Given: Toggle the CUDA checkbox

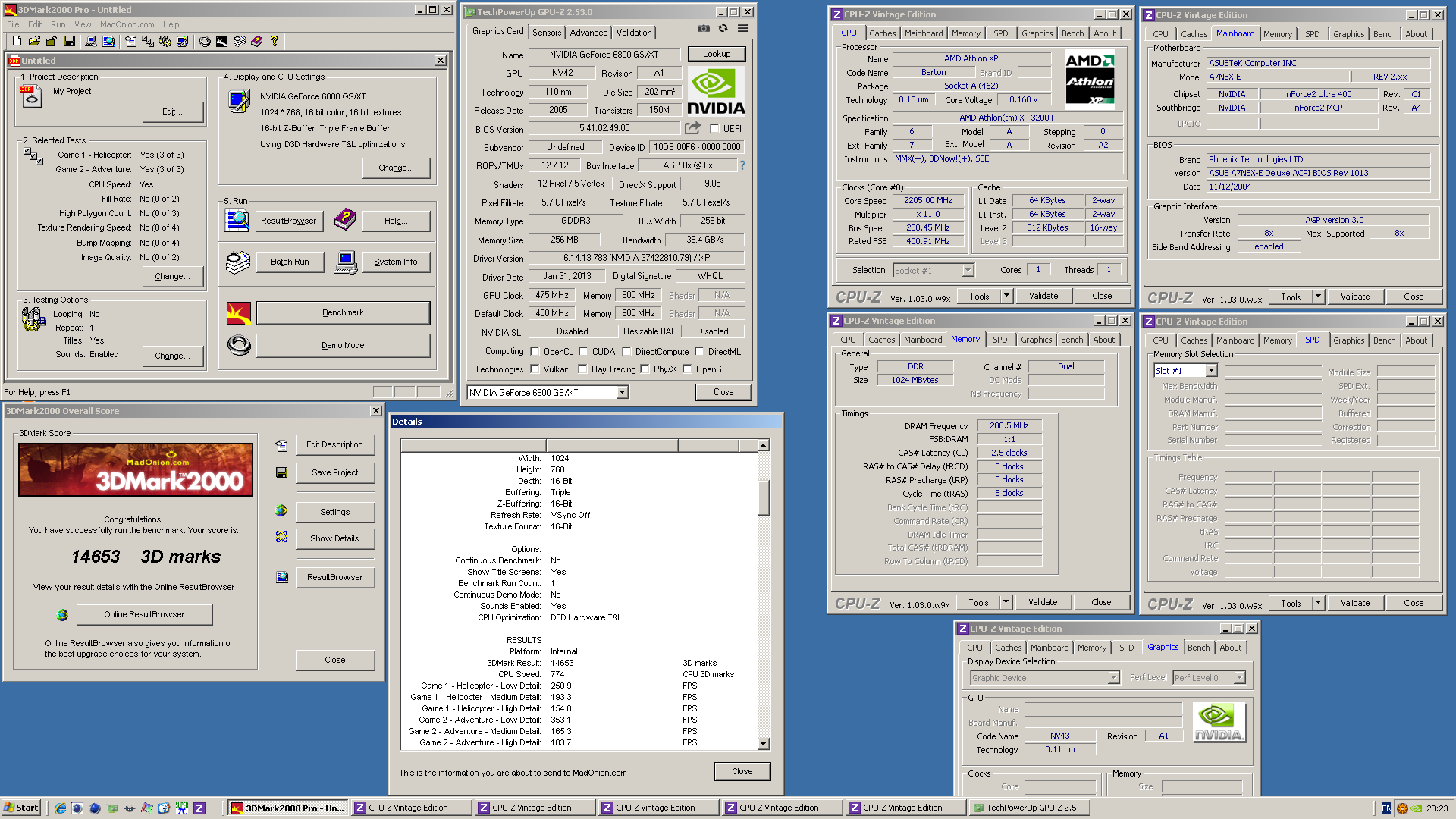Looking at the screenshot, I should pos(584,352).
